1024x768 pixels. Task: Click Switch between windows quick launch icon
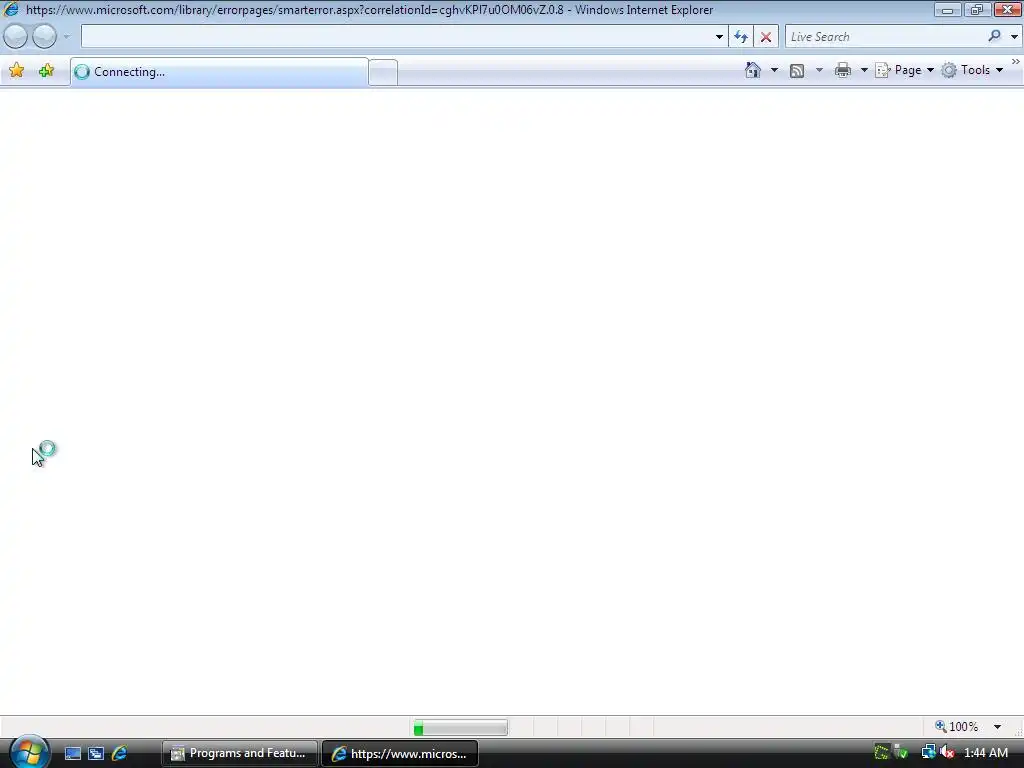click(96, 754)
